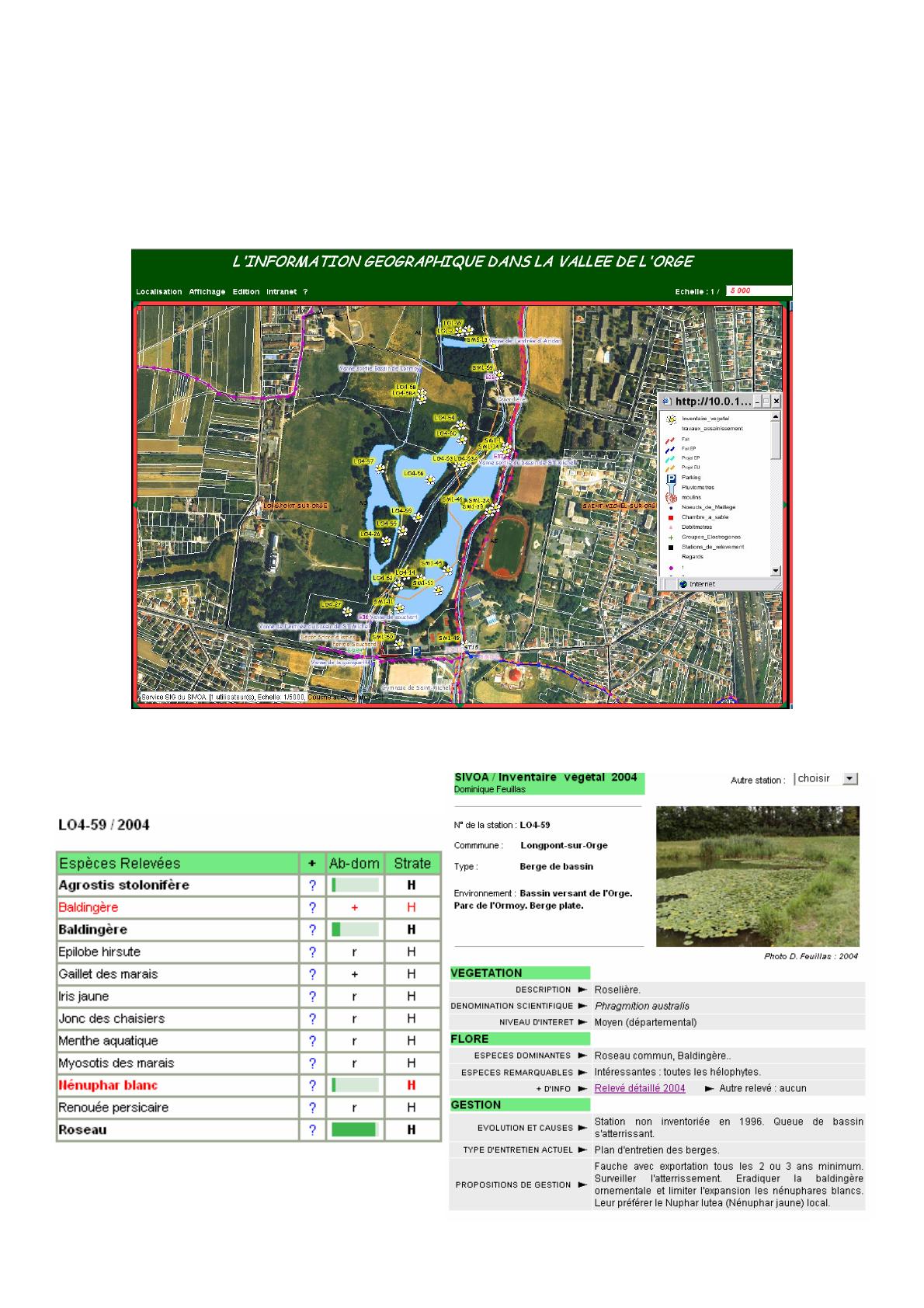Screen dimensions: 924x1308
Task: Click the station photo by D. Feuillas
Action: click(x=758, y=876)
